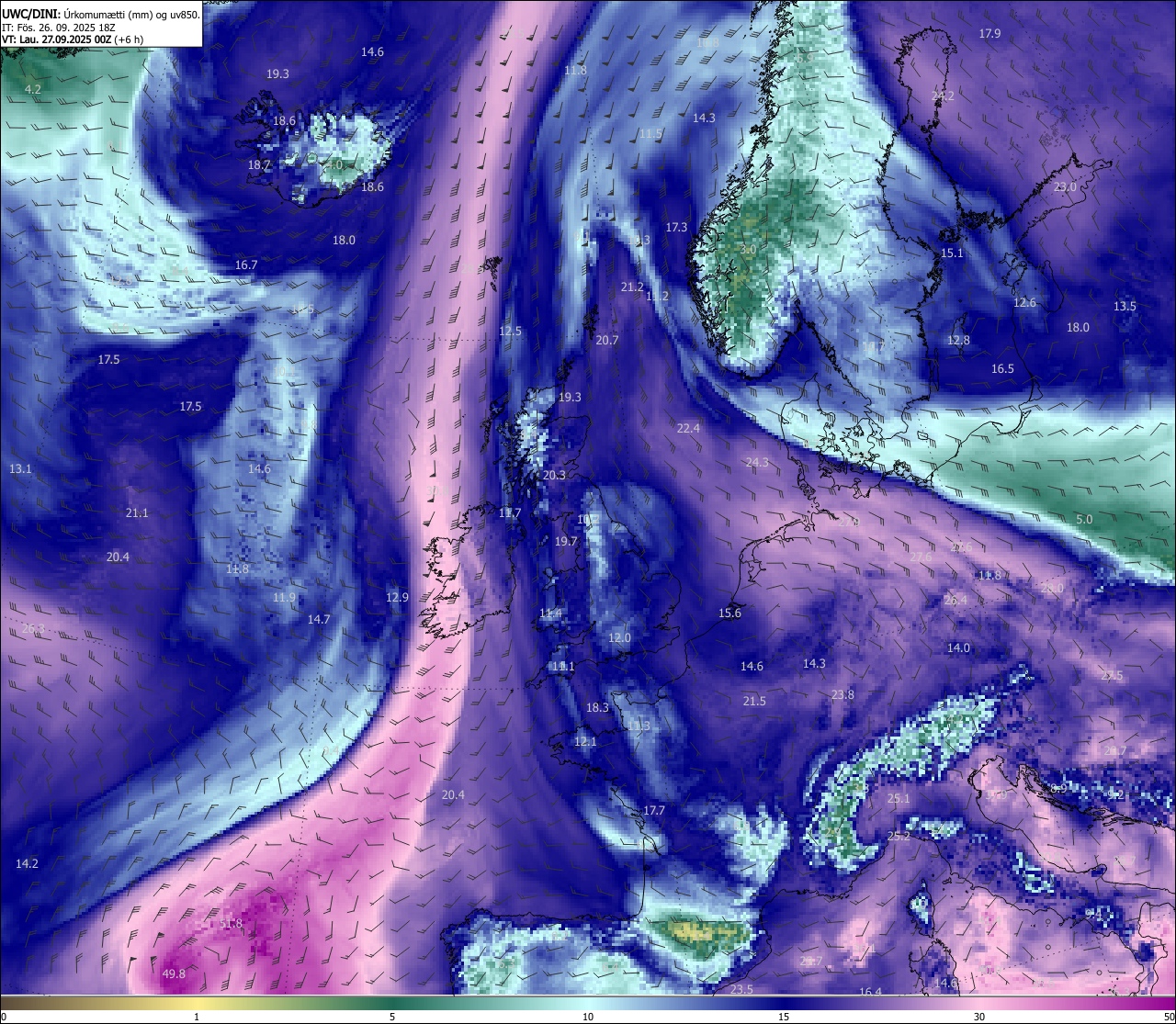Select the 15.1 value label
1176x1024 pixels.
(952, 253)
